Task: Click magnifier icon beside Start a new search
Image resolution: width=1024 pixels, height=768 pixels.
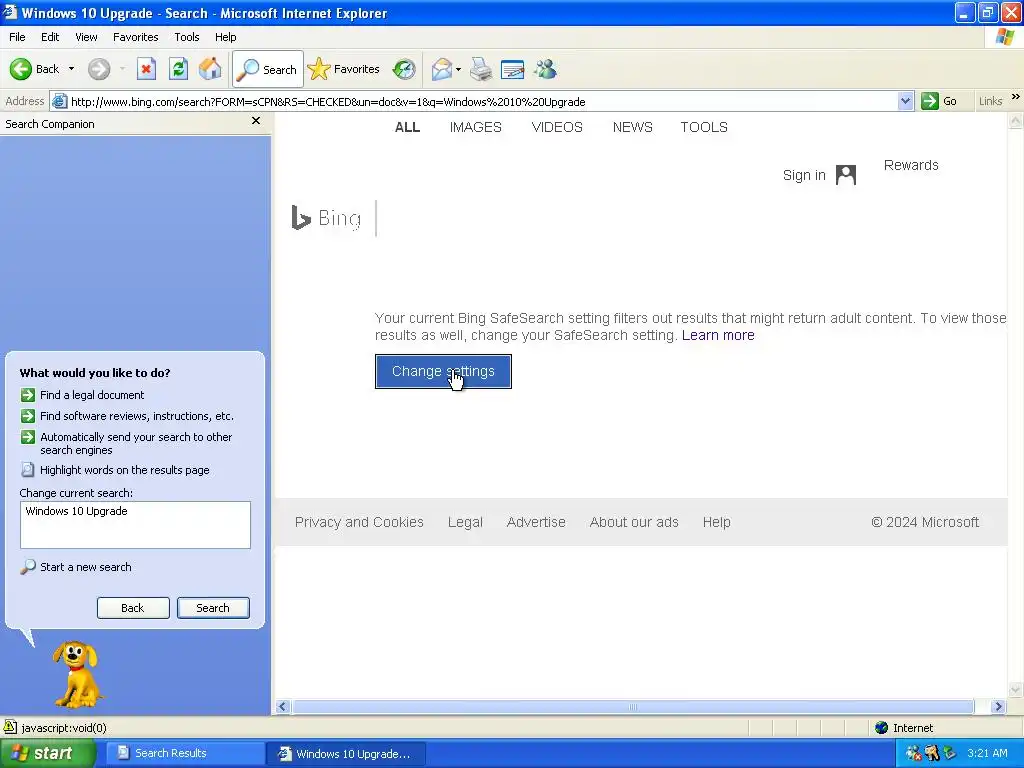Action: [27, 567]
